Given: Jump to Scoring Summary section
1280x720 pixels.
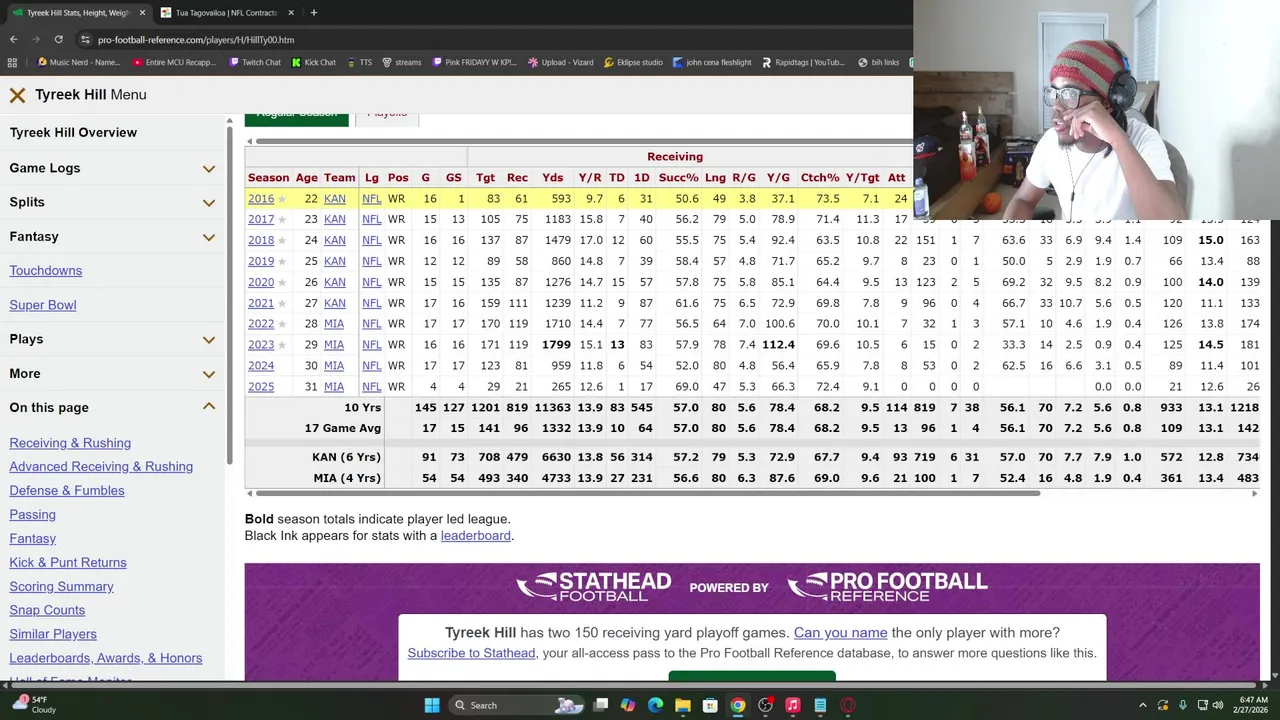Looking at the screenshot, I should [61, 587].
